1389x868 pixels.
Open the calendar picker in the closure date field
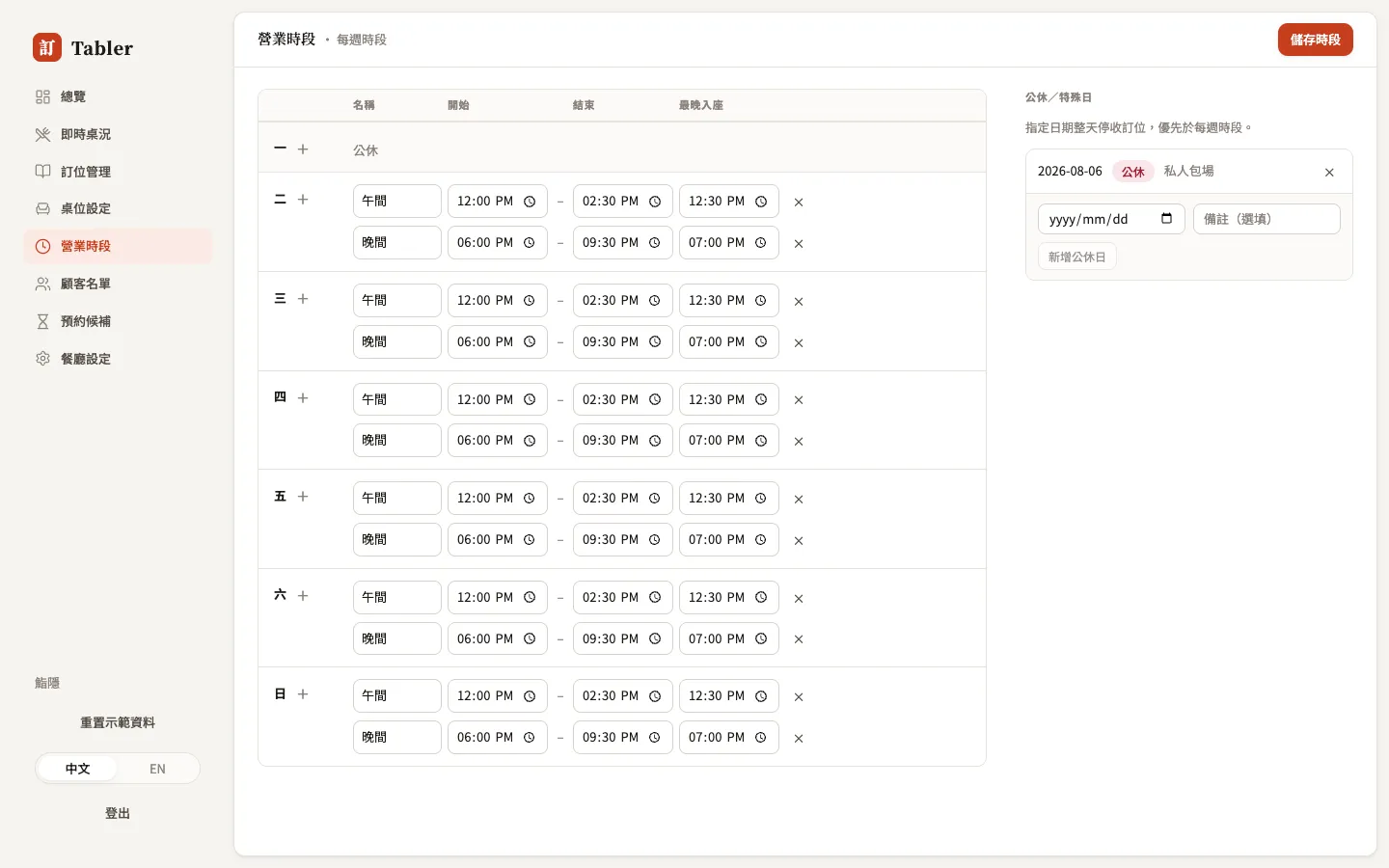pyautogui.click(x=1166, y=219)
